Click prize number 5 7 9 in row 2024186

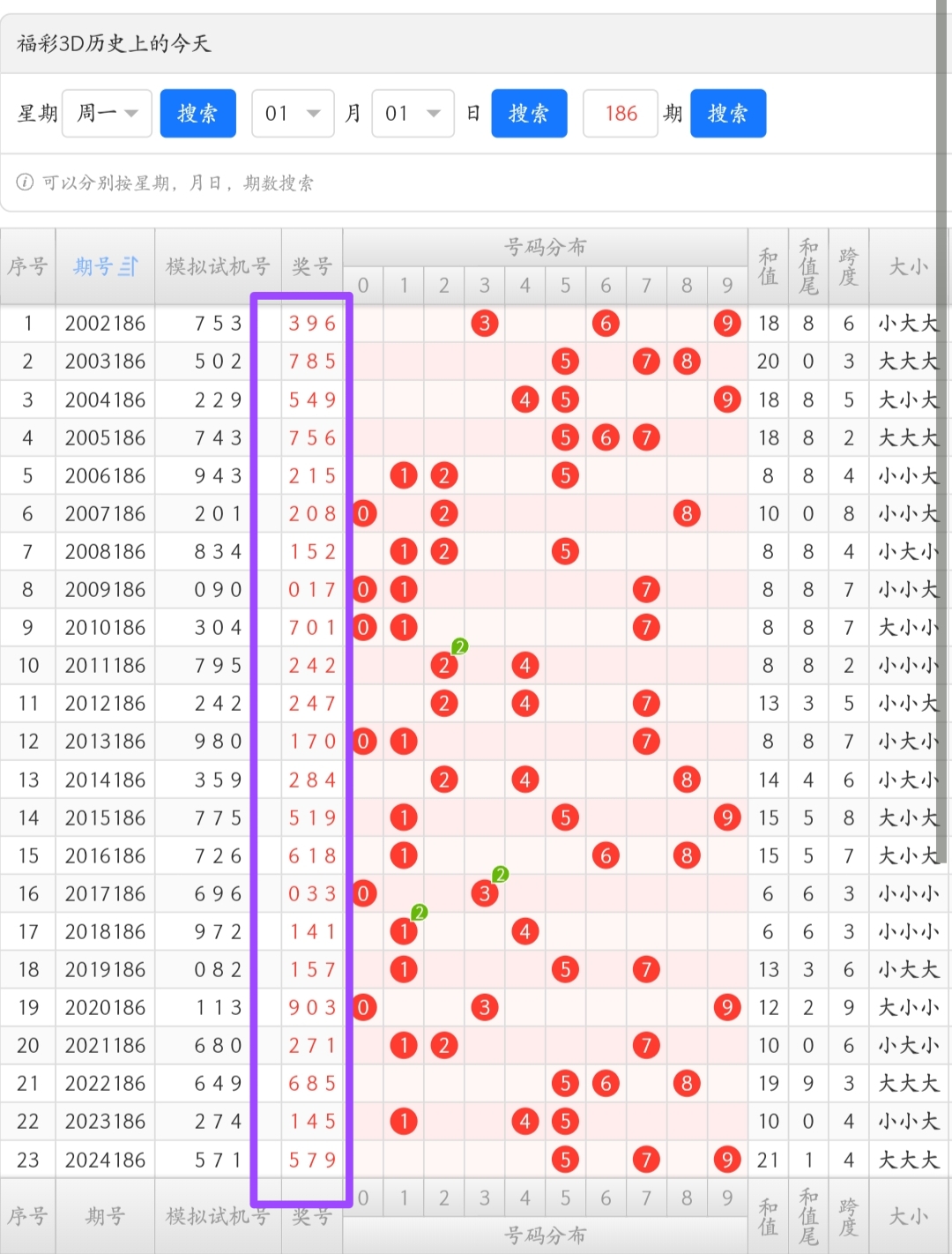pyautogui.click(x=312, y=1161)
